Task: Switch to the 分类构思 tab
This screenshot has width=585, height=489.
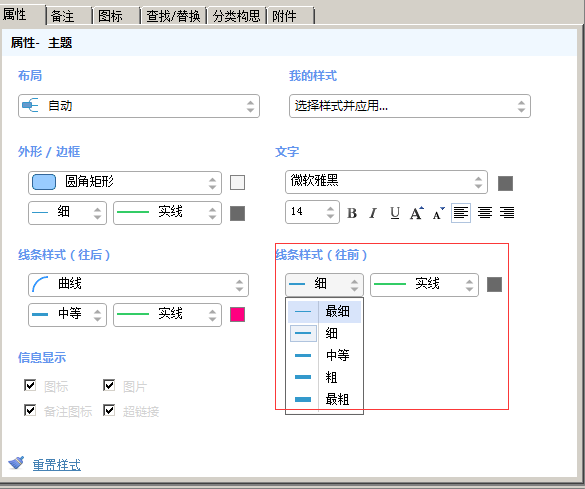Action: 237,16
